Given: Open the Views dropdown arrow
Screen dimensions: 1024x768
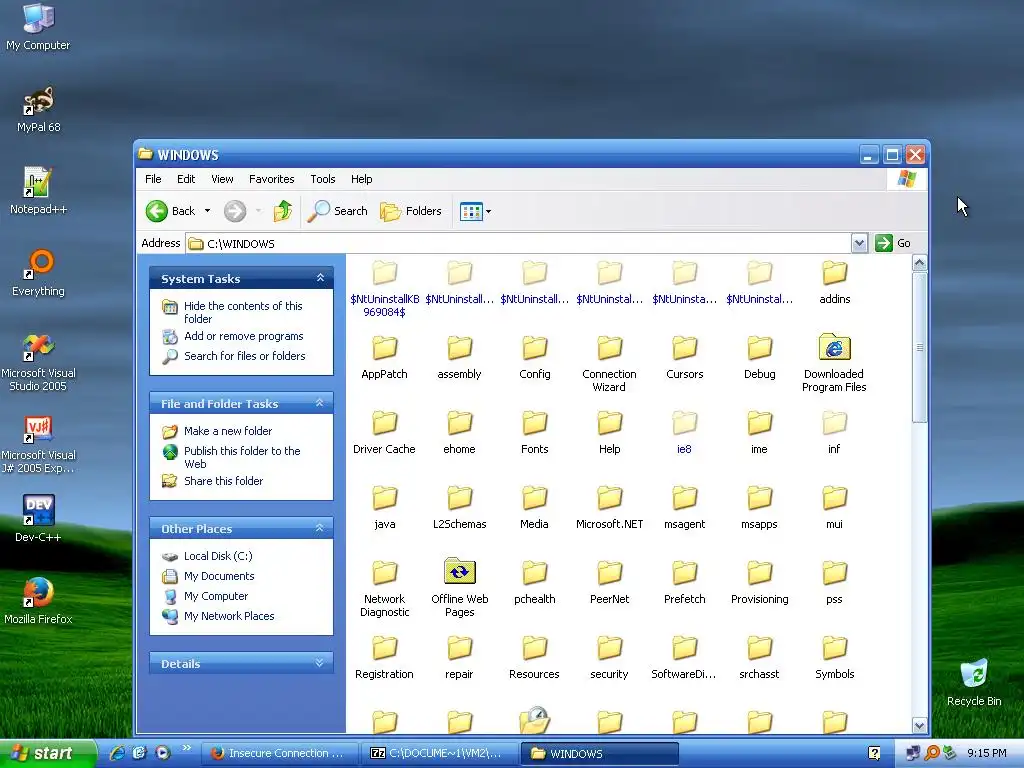Looking at the screenshot, I should click(x=488, y=212).
